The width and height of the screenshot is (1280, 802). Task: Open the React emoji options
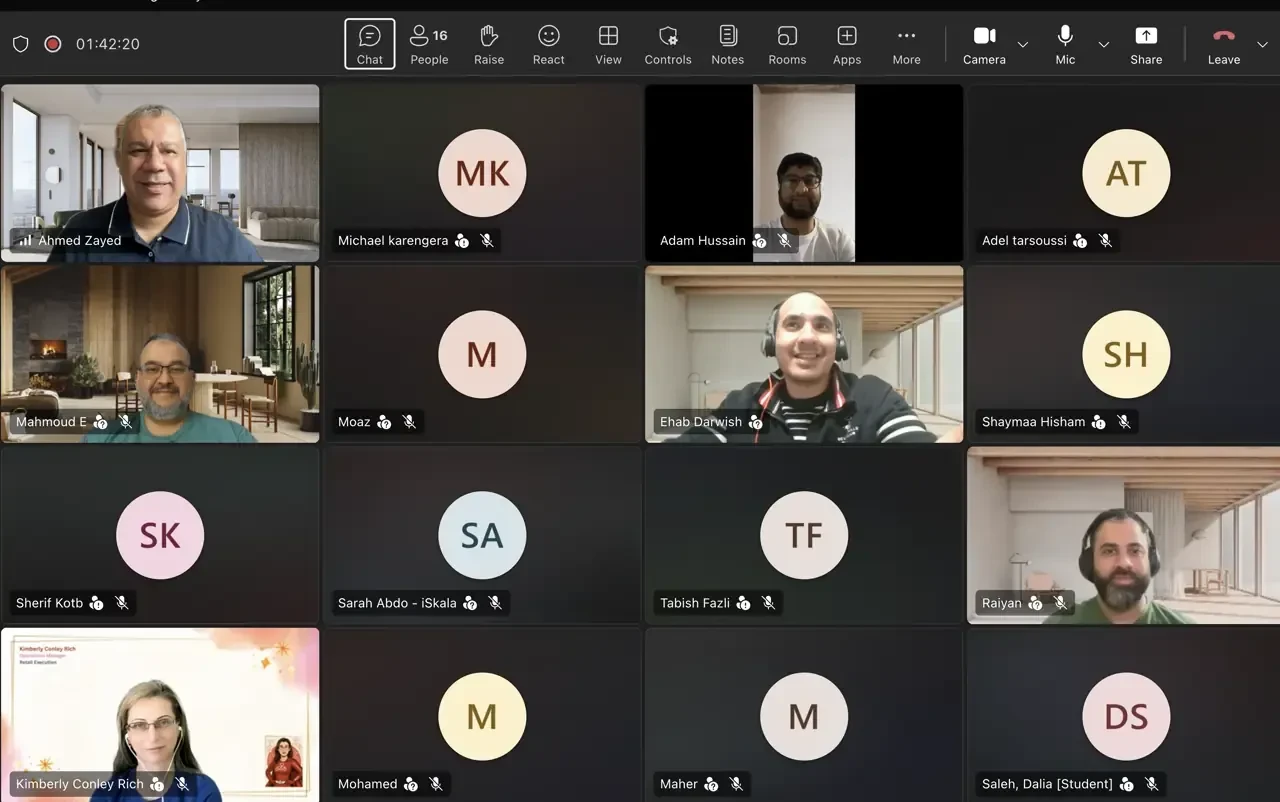[x=549, y=44]
